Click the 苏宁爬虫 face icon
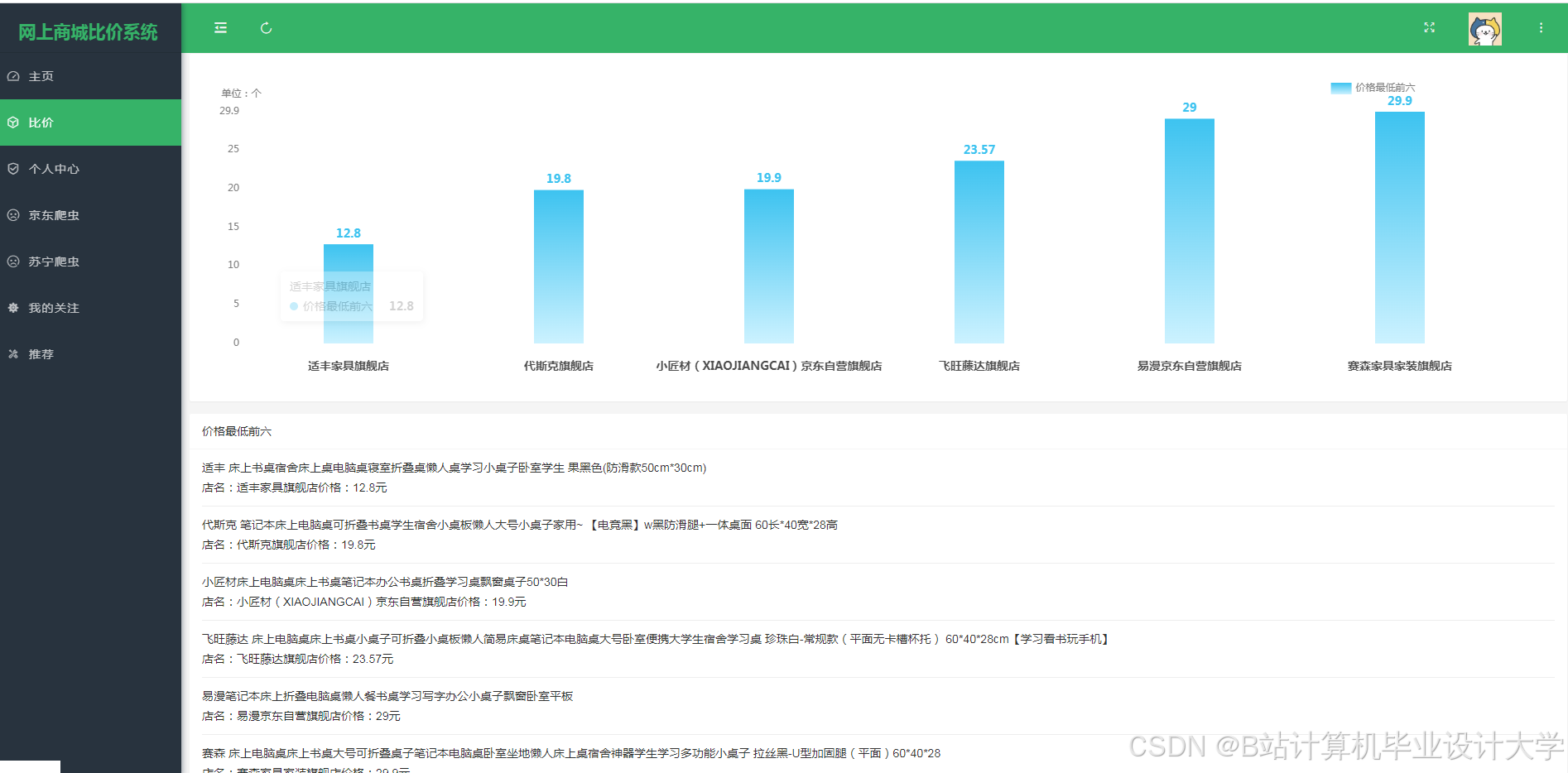Image resolution: width=1568 pixels, height=773 pixels. pyautogui.click(x=13, y=262)
